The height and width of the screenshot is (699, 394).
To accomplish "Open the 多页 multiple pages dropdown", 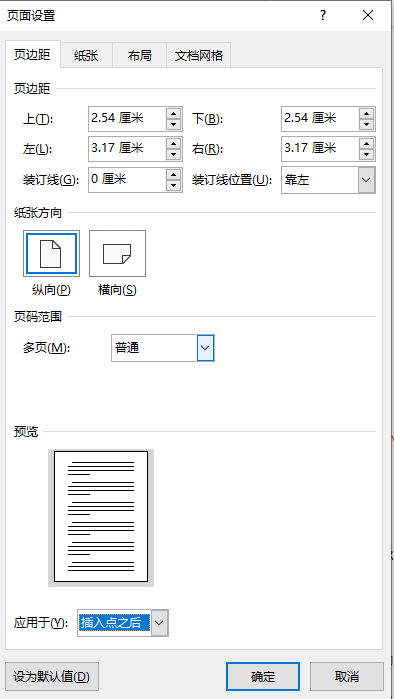I will click(205, 348).
